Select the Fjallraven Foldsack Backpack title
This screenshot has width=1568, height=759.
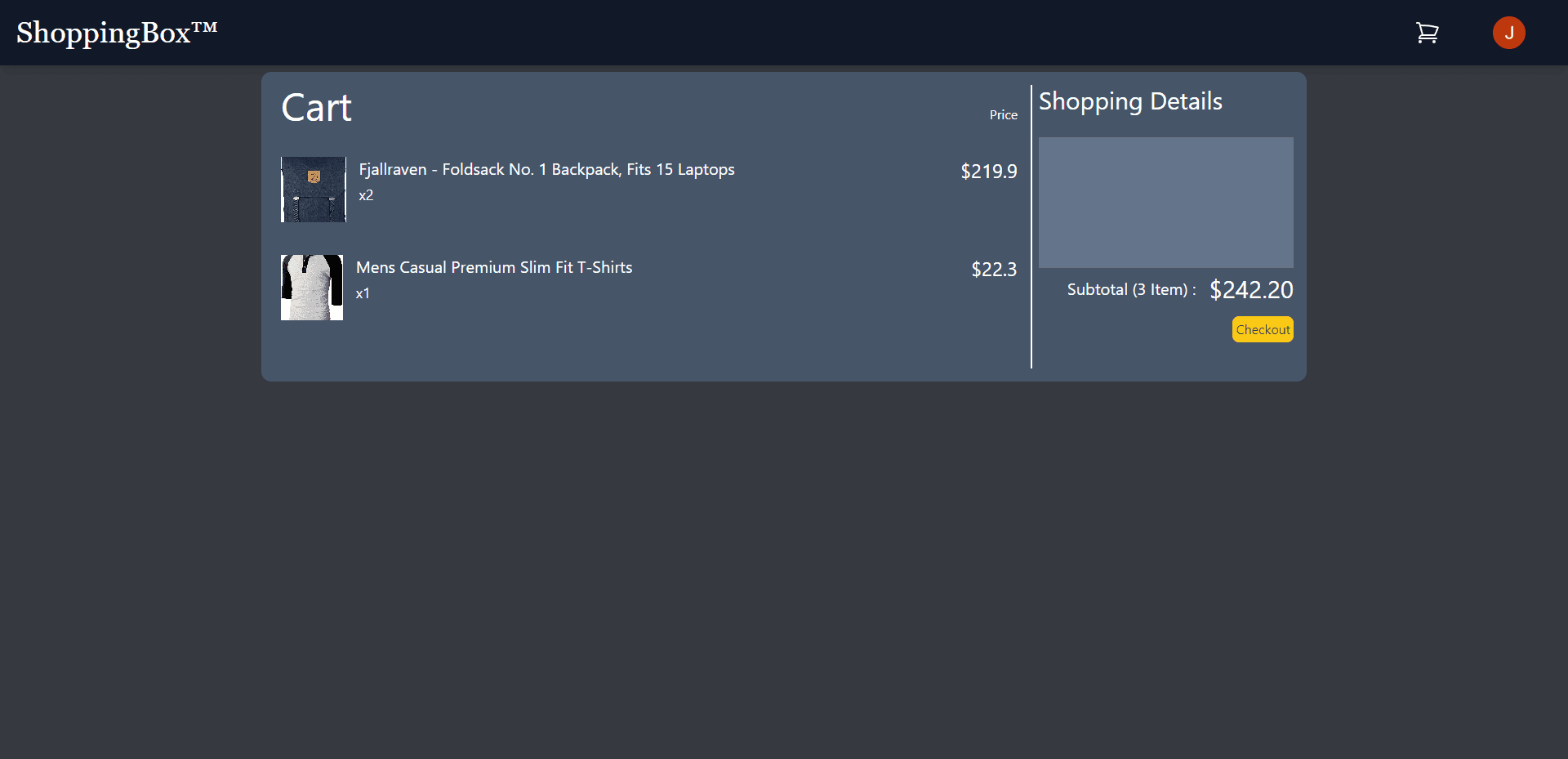pyautogui.click(x=546, y=170)
